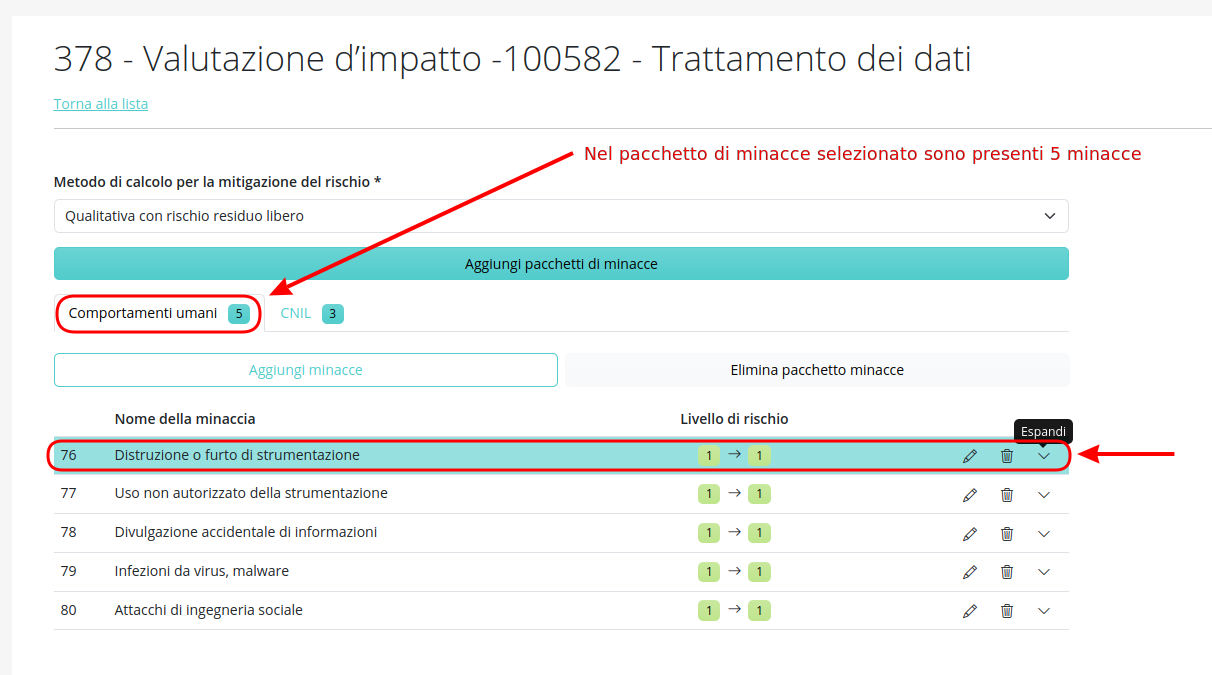Expand row 77 Uso non autorizzato della strumentazione
This screenshot has width=1212, height=675.
coord(1044,494)
